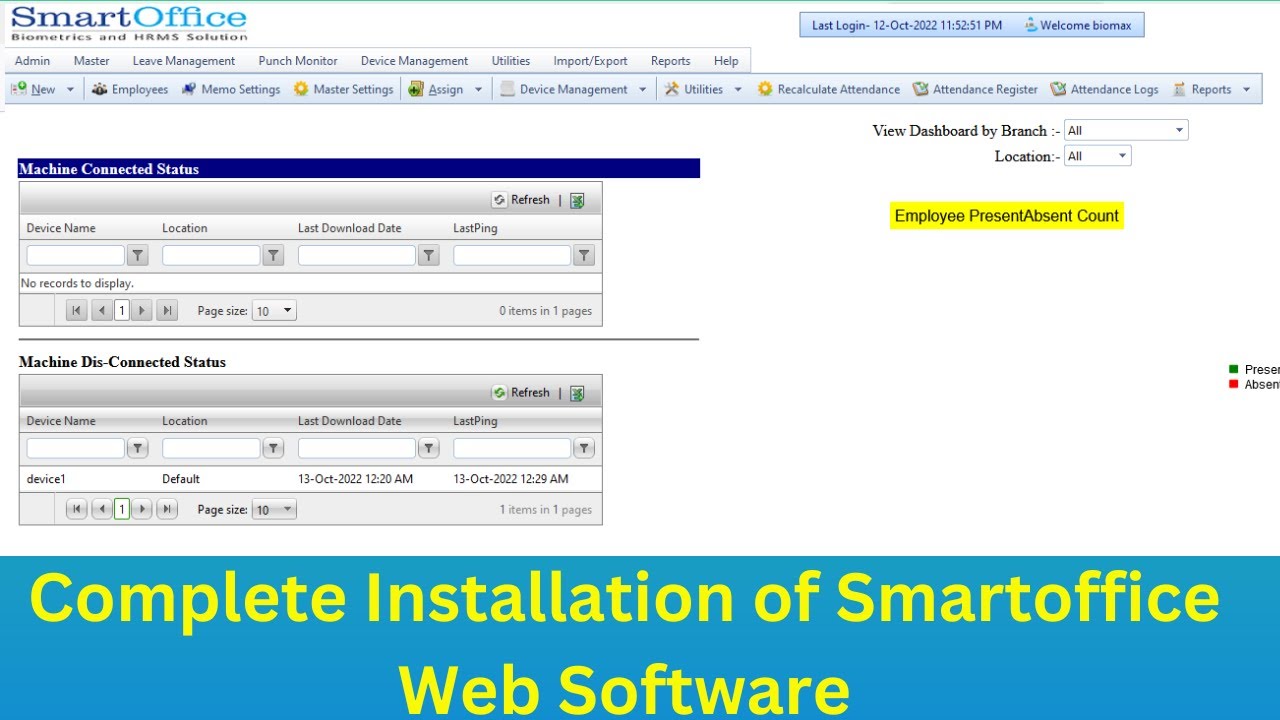Filter Device Name in Dis-Connected grid
This screenshot has height=720, width=1280.
138,449
